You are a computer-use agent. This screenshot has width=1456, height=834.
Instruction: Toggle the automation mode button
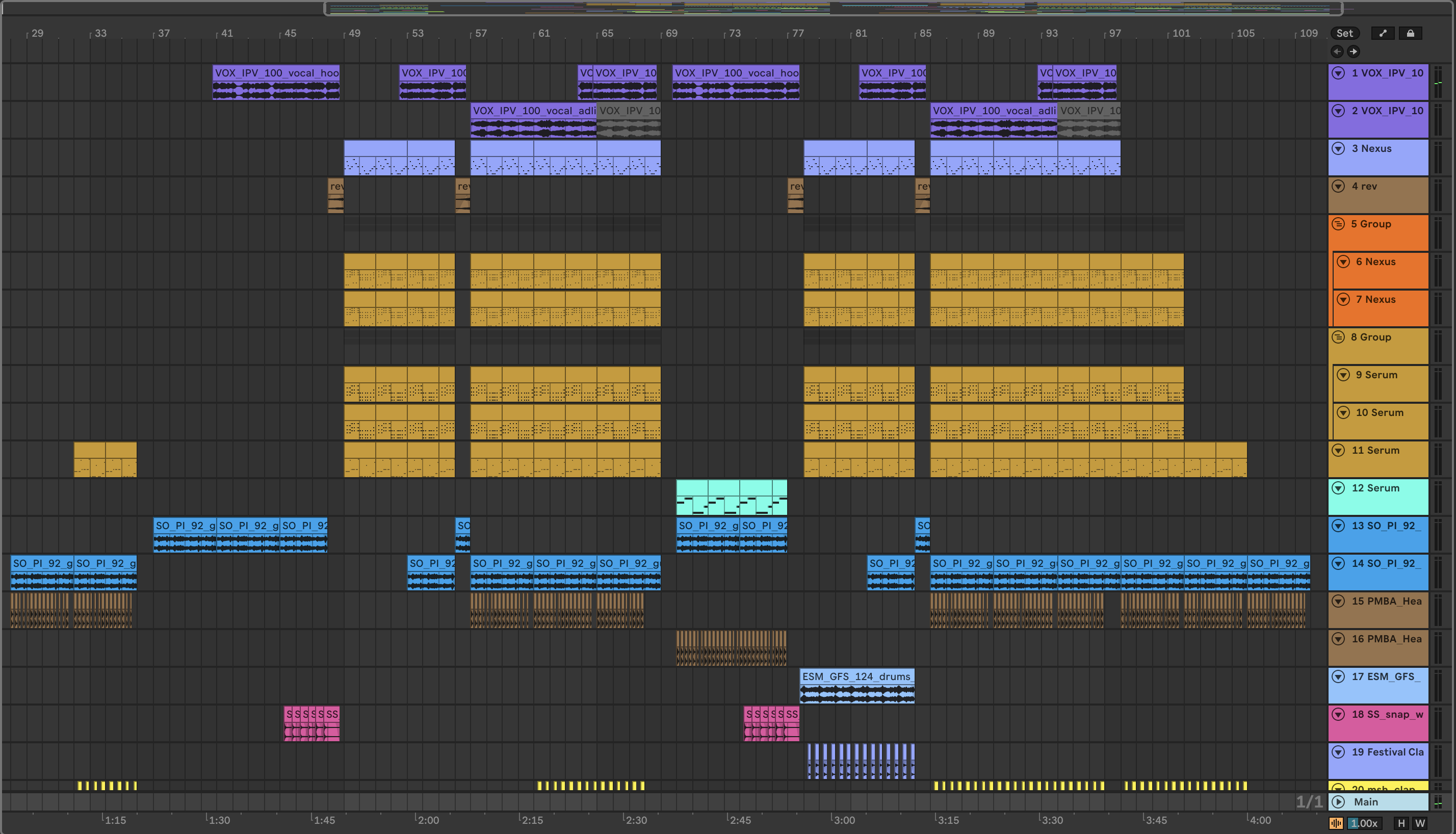pos(1383,33)
